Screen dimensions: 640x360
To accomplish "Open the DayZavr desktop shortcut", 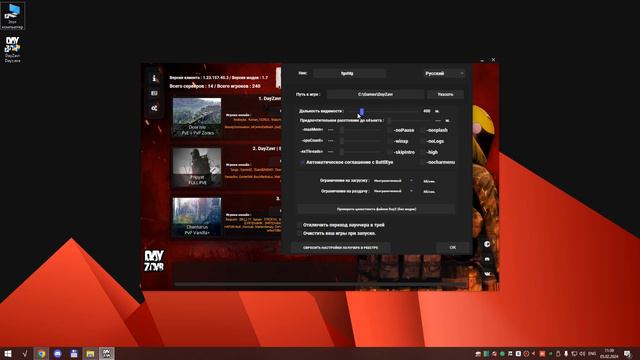I will tap(13, 50).
